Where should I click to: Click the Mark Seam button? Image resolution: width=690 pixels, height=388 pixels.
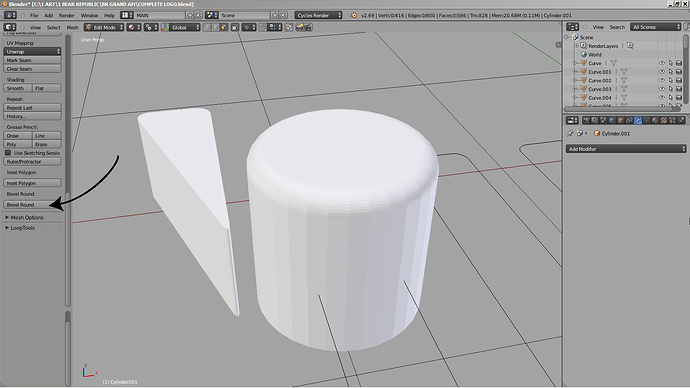33,60
